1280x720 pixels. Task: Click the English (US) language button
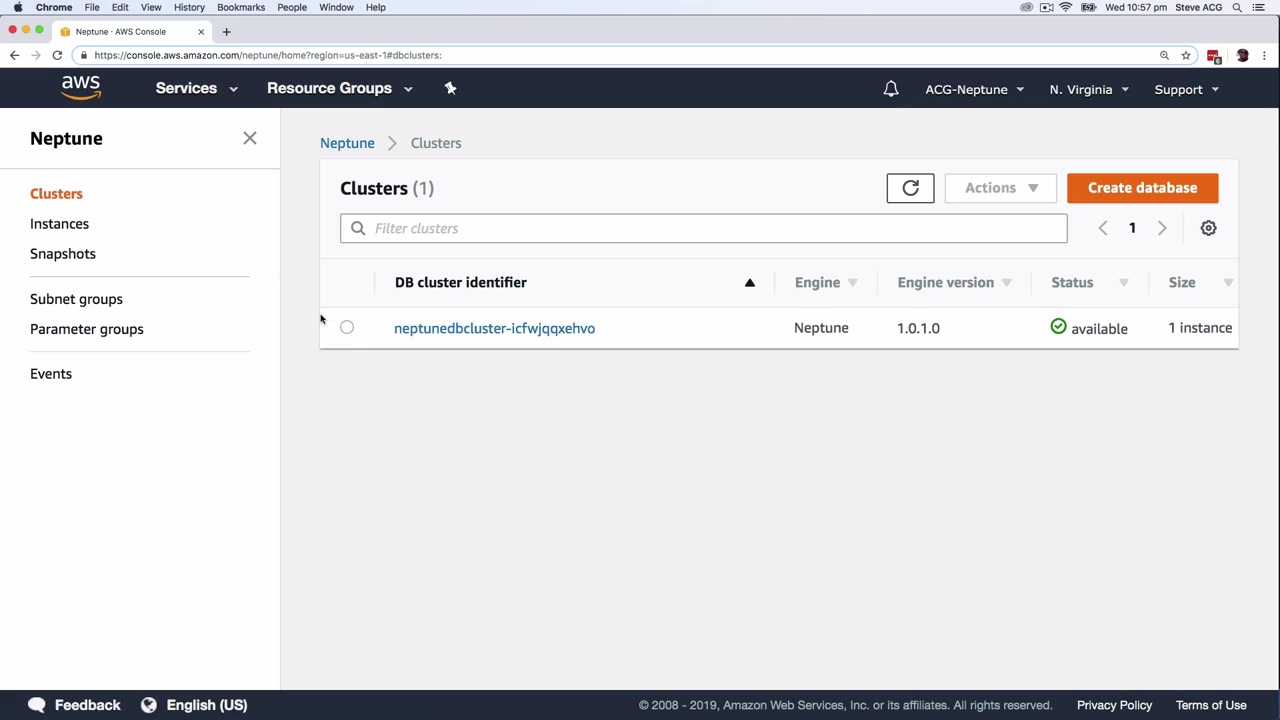(x=207, y=705)
